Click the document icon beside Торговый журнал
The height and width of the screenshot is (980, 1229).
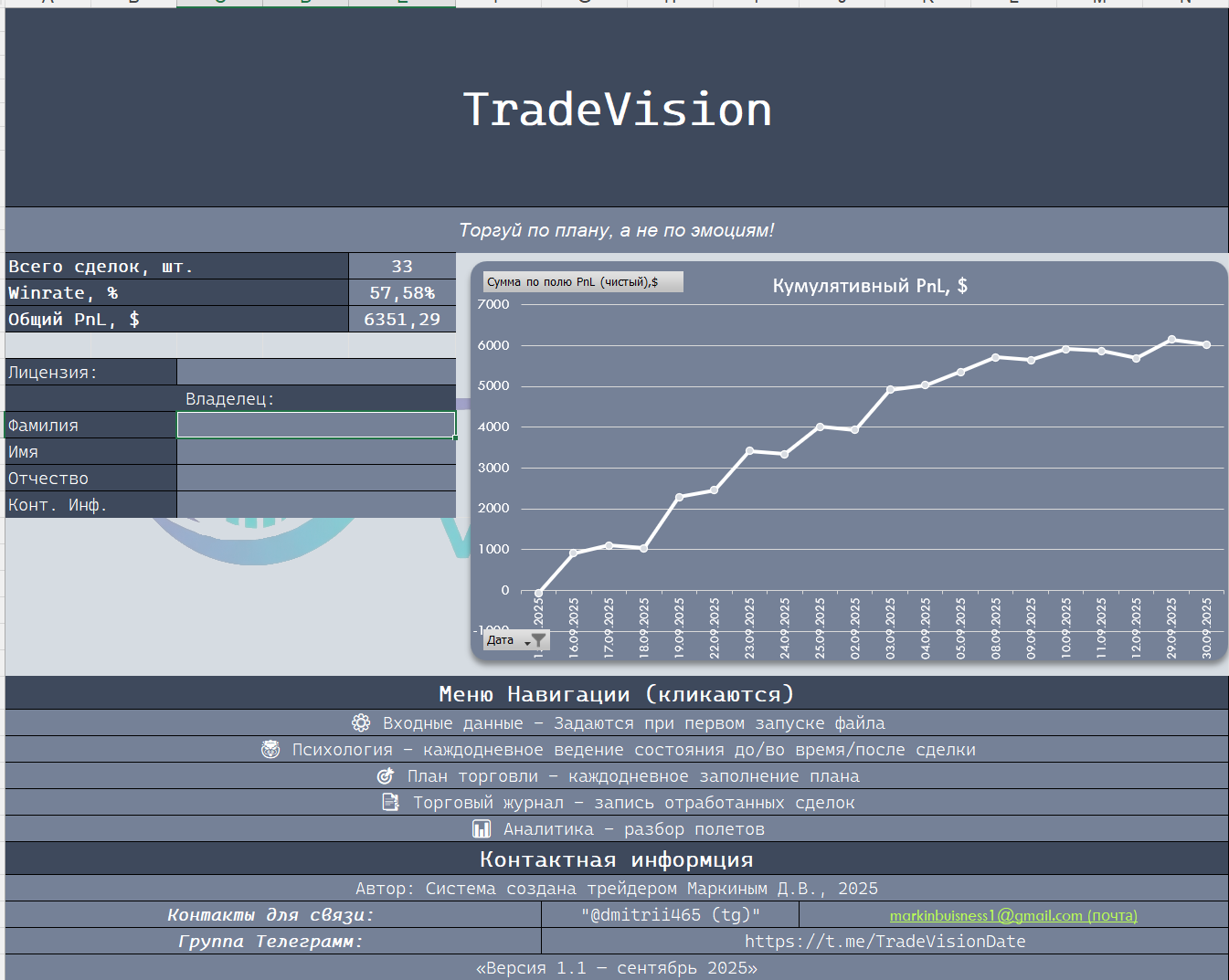pos(390,803)
